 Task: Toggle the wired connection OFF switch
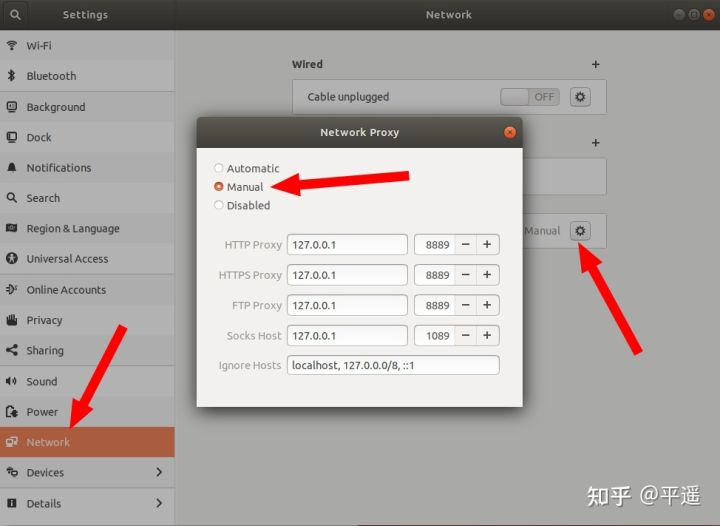(x=529, y=97)
